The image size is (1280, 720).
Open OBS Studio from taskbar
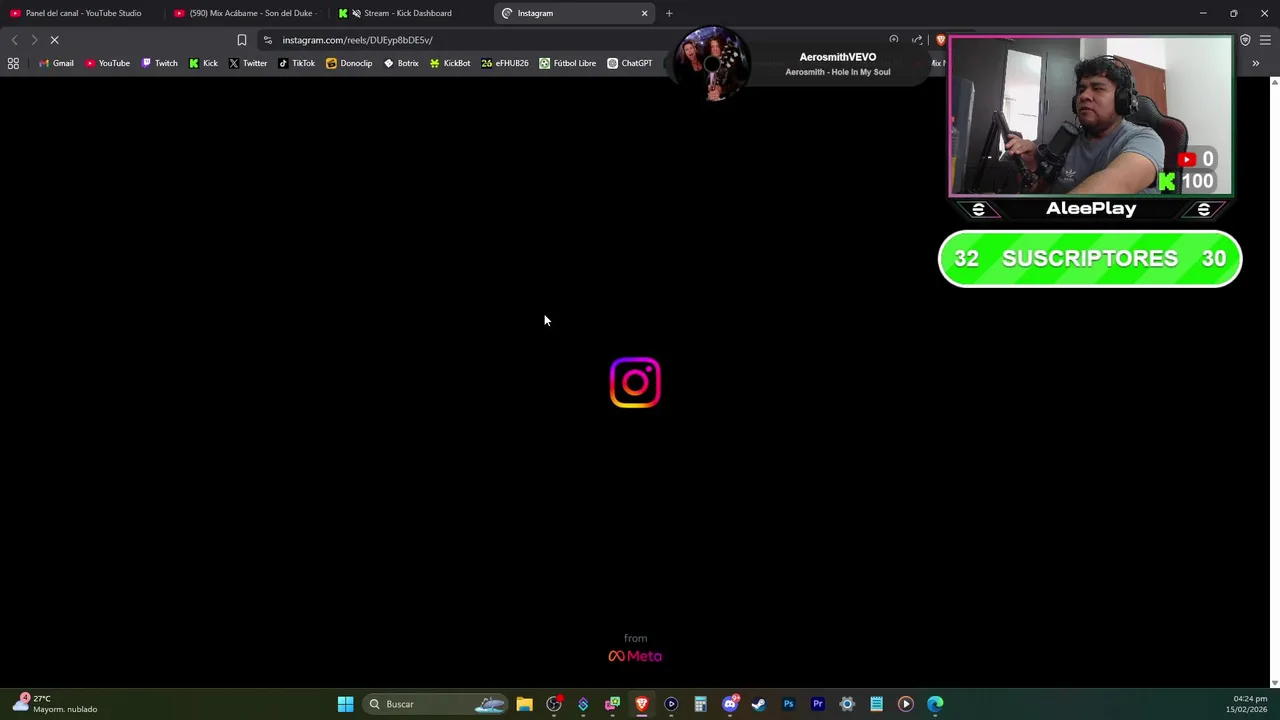(553, 704)
